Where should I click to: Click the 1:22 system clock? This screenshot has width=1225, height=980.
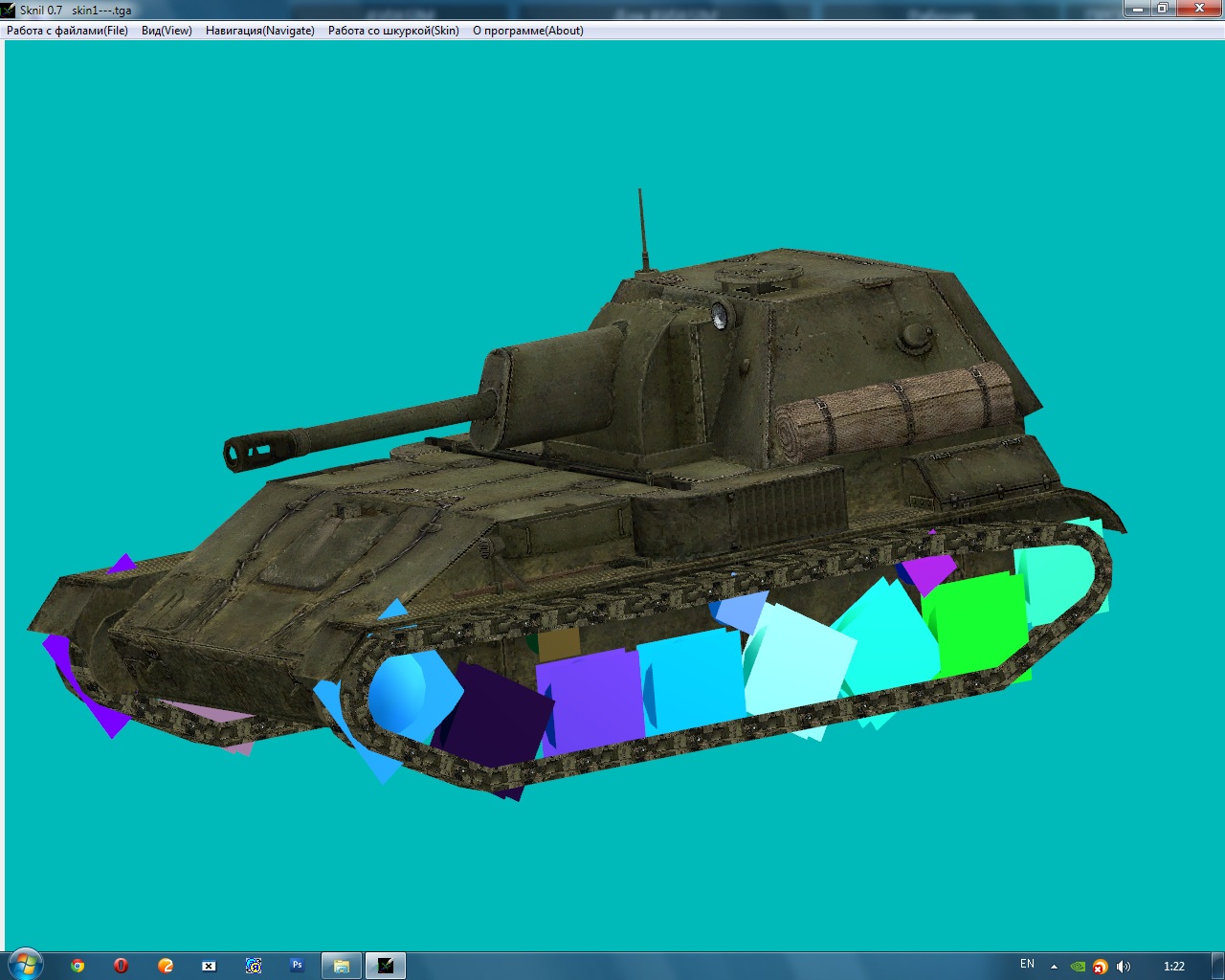(x=1174, y=967)
